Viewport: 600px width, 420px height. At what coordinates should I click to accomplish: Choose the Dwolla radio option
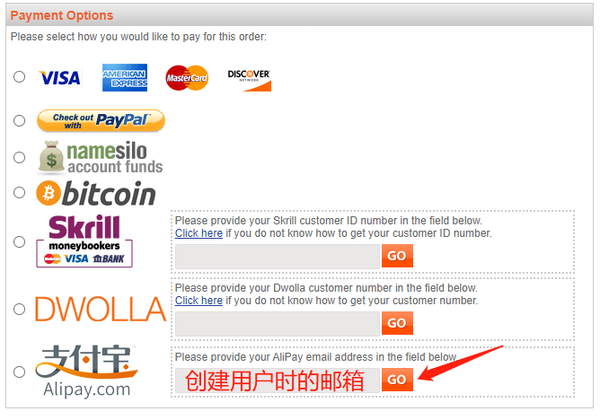click(x=19, y=309)
